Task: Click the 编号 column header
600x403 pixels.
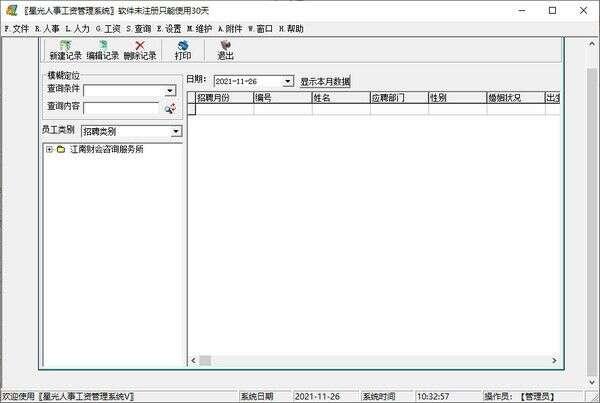Action: point(283,98)
